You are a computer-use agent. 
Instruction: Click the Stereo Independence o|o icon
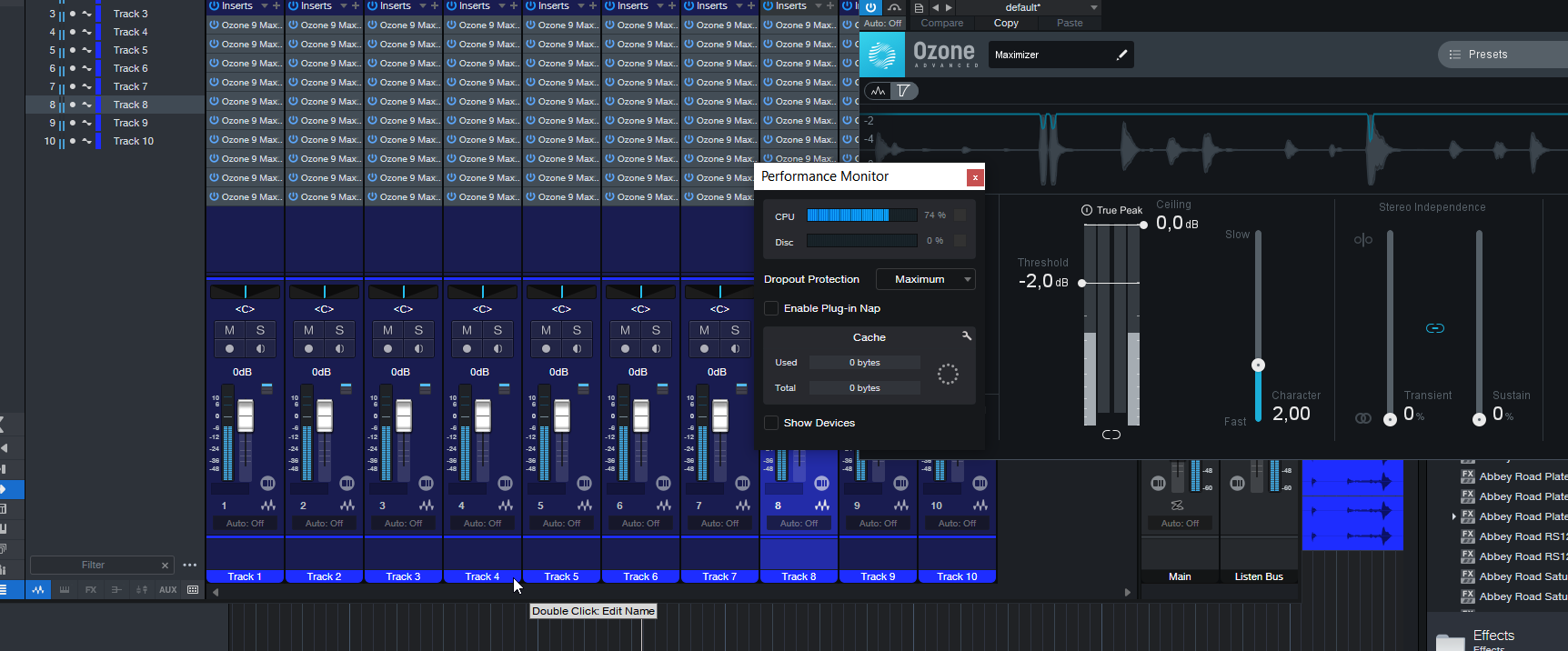click(1362, 240)
